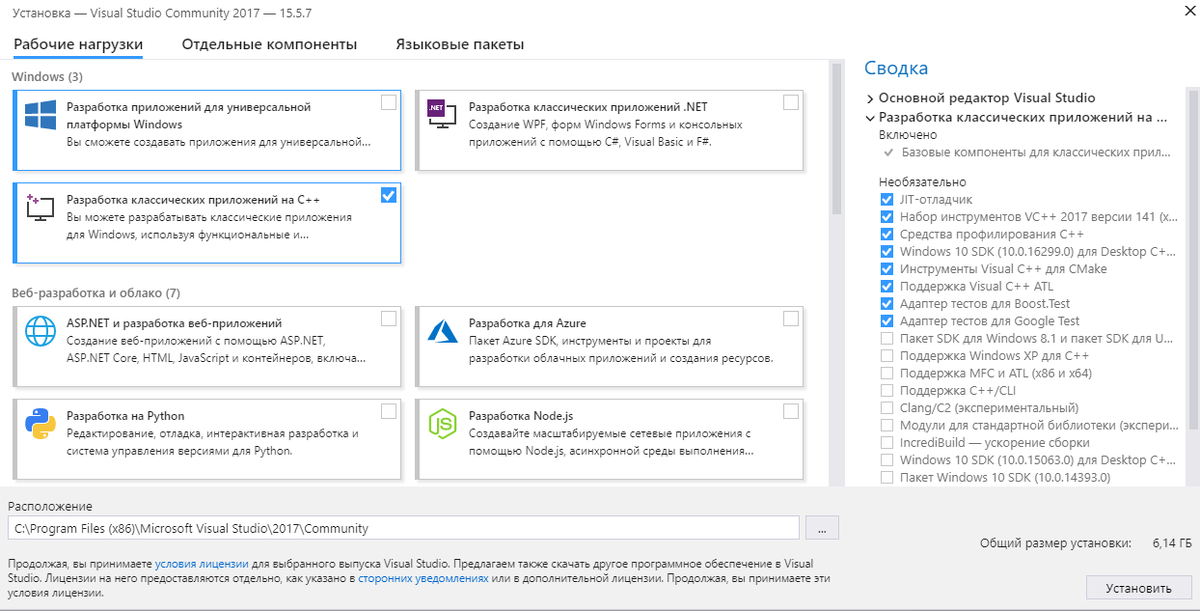Uncheck Средства профилирования C++ option
The height and width of the screenshot is (611, 1200).
887,234
